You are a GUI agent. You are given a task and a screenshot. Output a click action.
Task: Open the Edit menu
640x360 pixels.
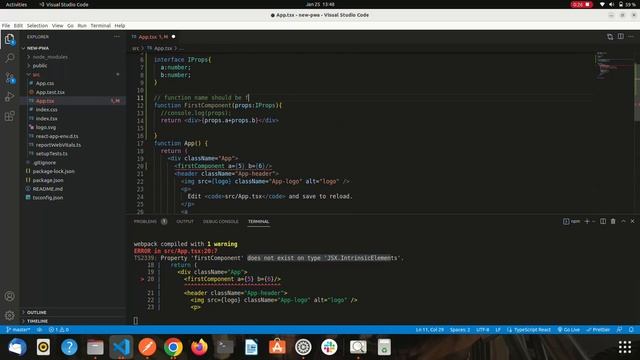(18, 25)
